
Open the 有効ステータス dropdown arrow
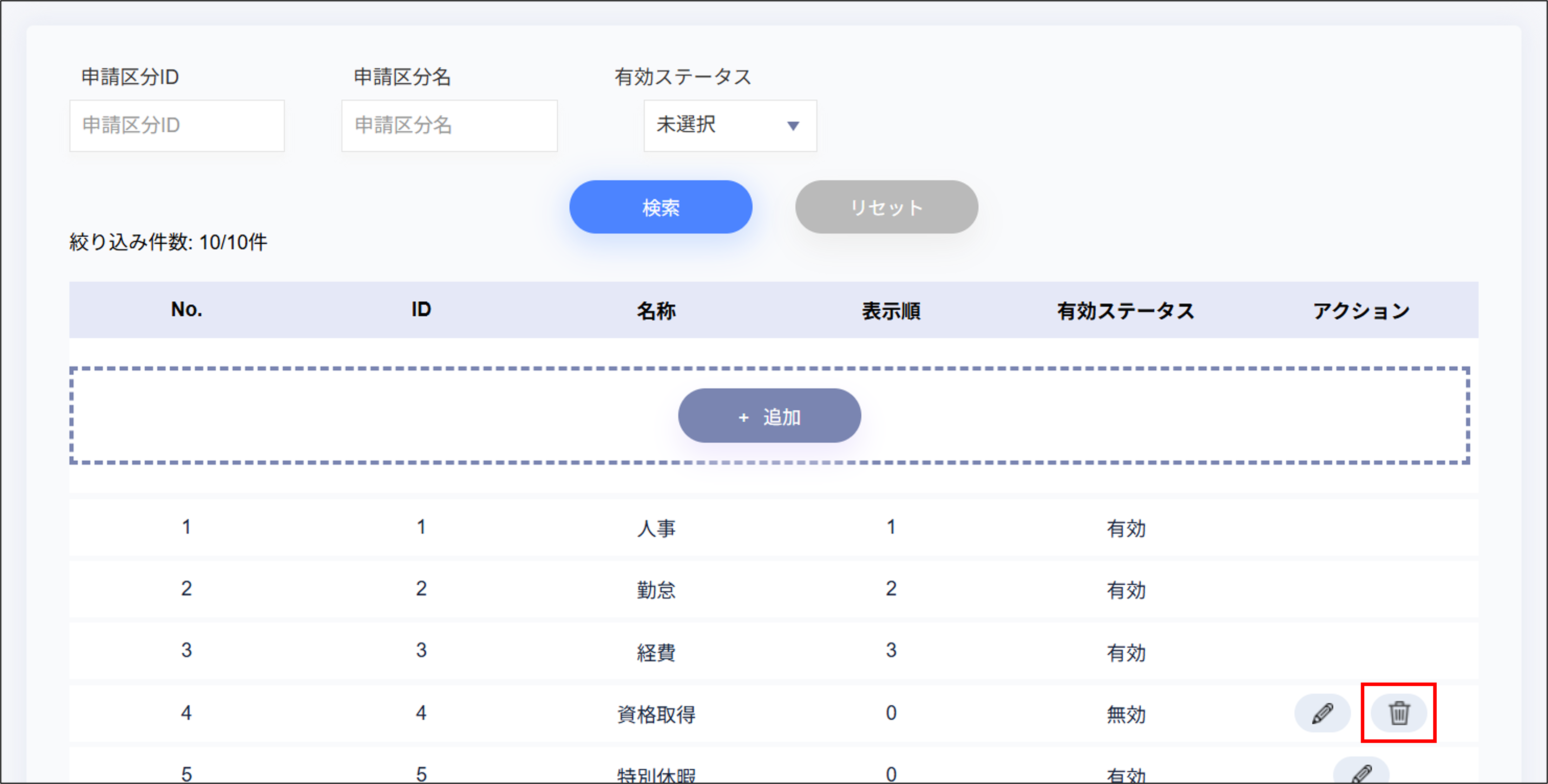(x=794, y=126)
